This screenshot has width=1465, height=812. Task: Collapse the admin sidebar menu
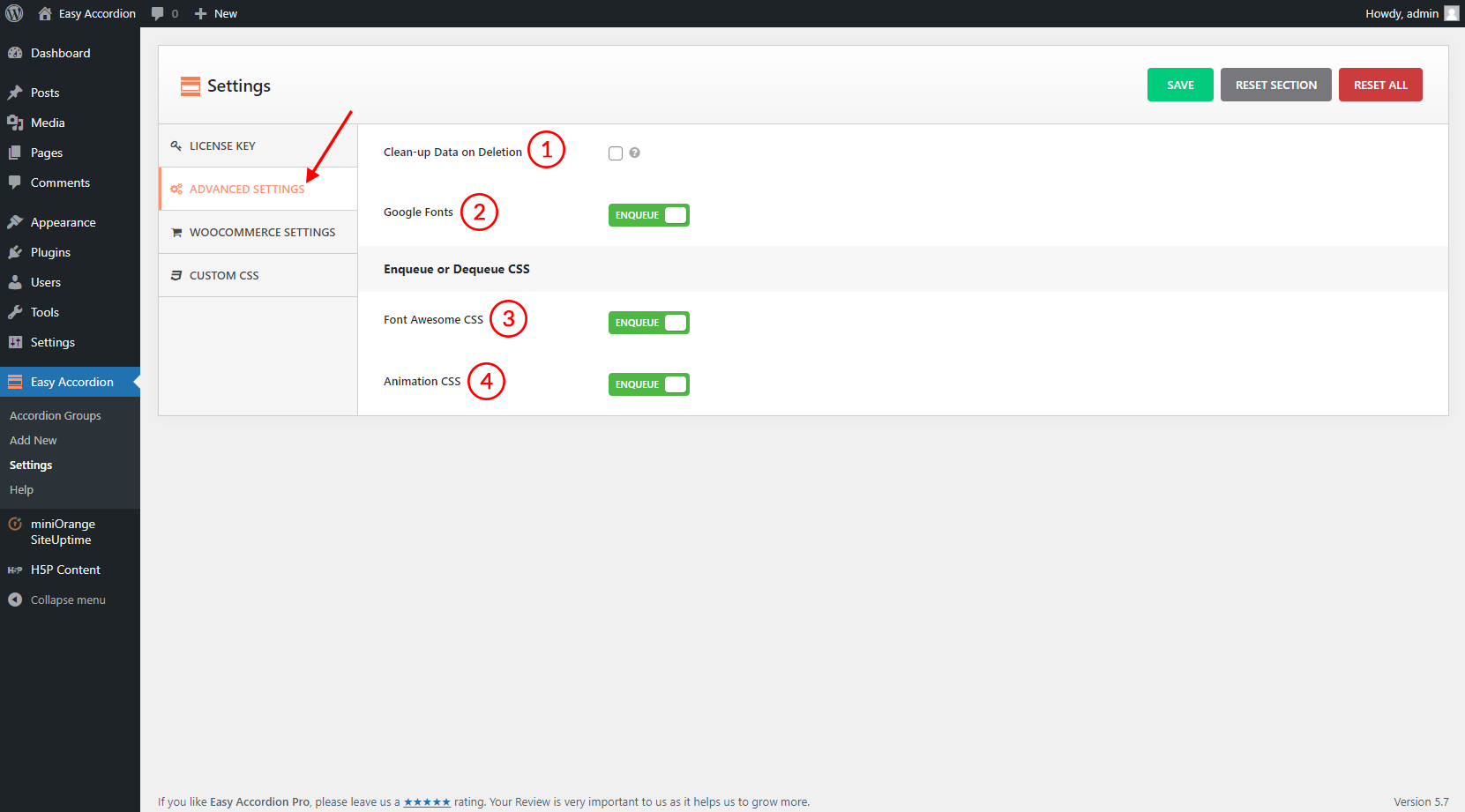58,600
